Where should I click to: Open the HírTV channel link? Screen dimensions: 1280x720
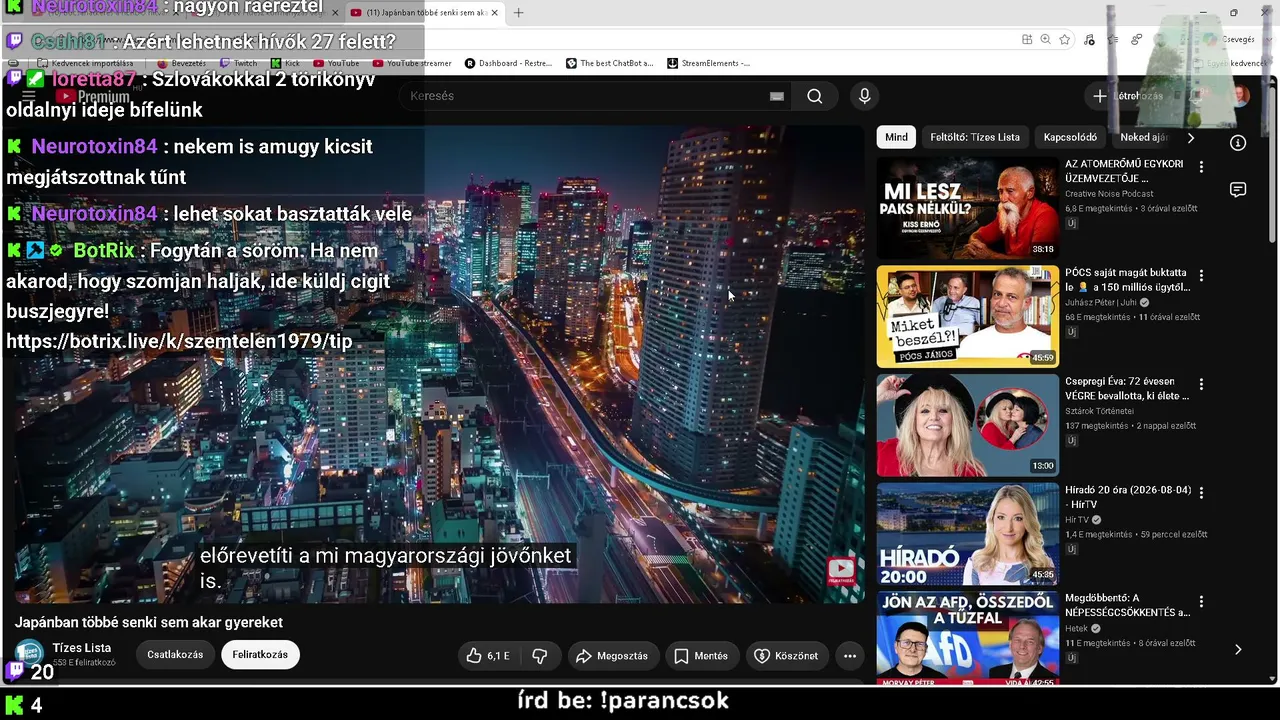1077,520
